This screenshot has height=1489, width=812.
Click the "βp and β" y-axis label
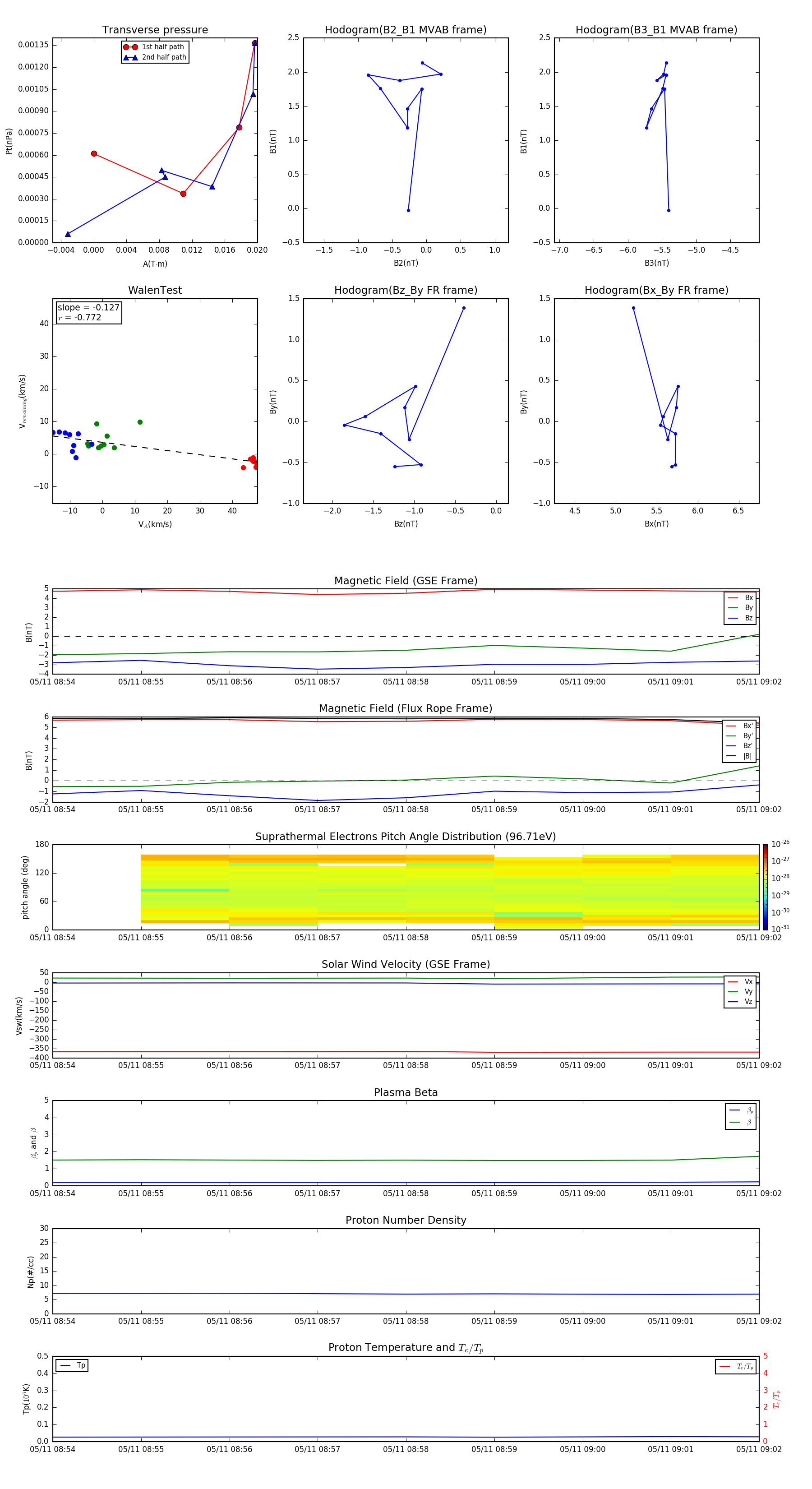click(x=33, y=1143)
